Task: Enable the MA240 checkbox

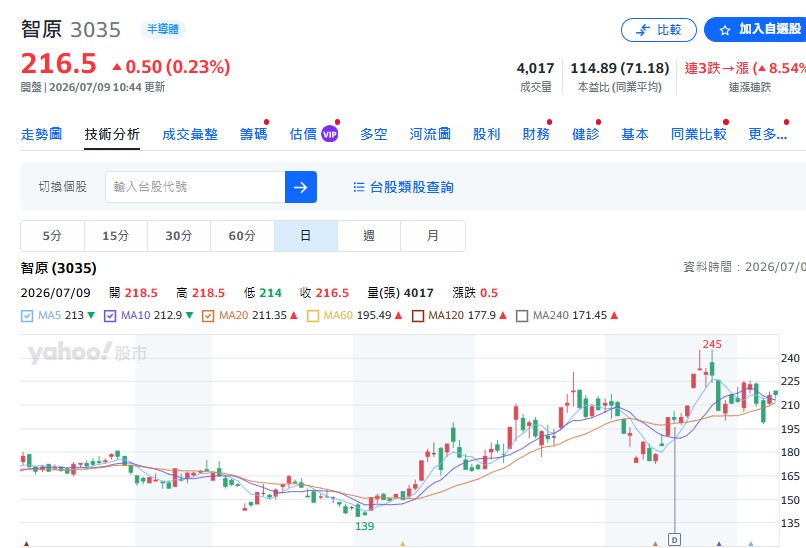Action: point(522,316)
